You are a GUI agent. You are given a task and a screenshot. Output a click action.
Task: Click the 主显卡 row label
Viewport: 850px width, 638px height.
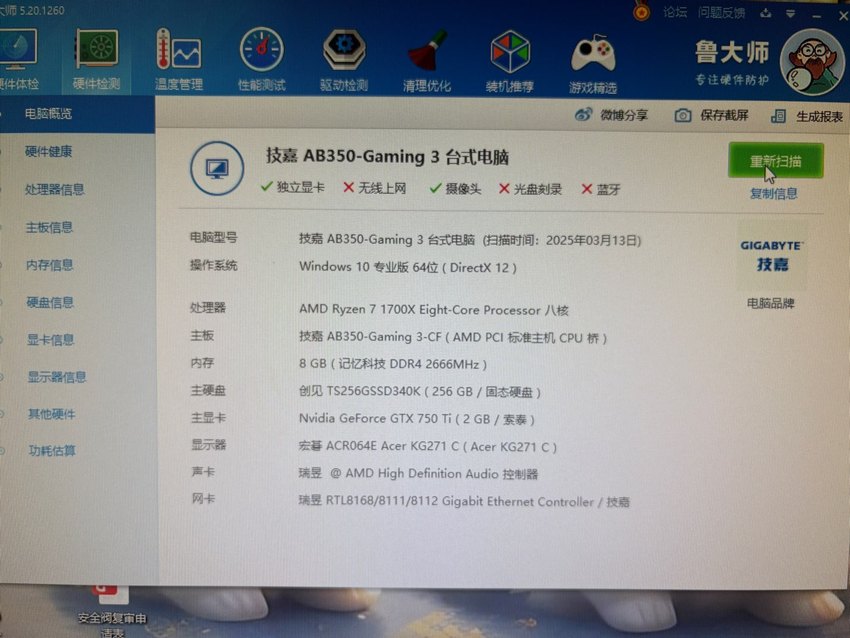208,417
